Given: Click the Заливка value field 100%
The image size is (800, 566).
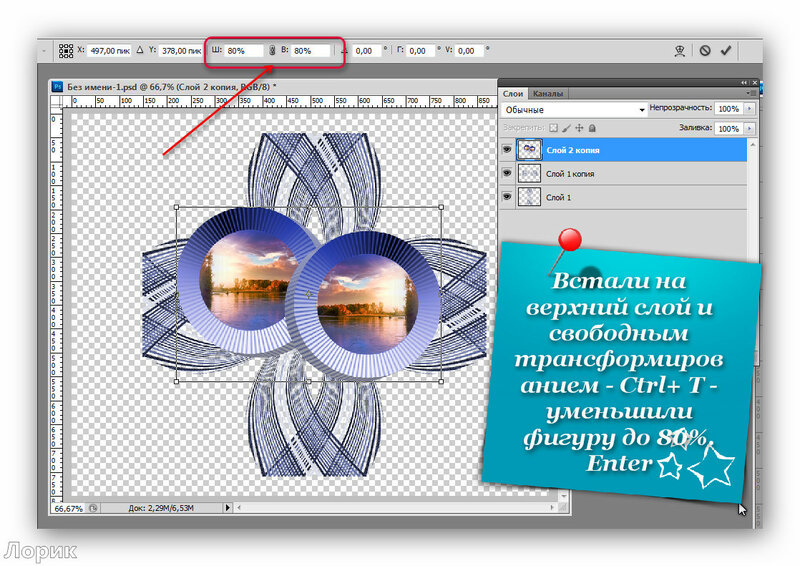Looking at the screenshot, I should pyautogui.click(x=729, y=129).
